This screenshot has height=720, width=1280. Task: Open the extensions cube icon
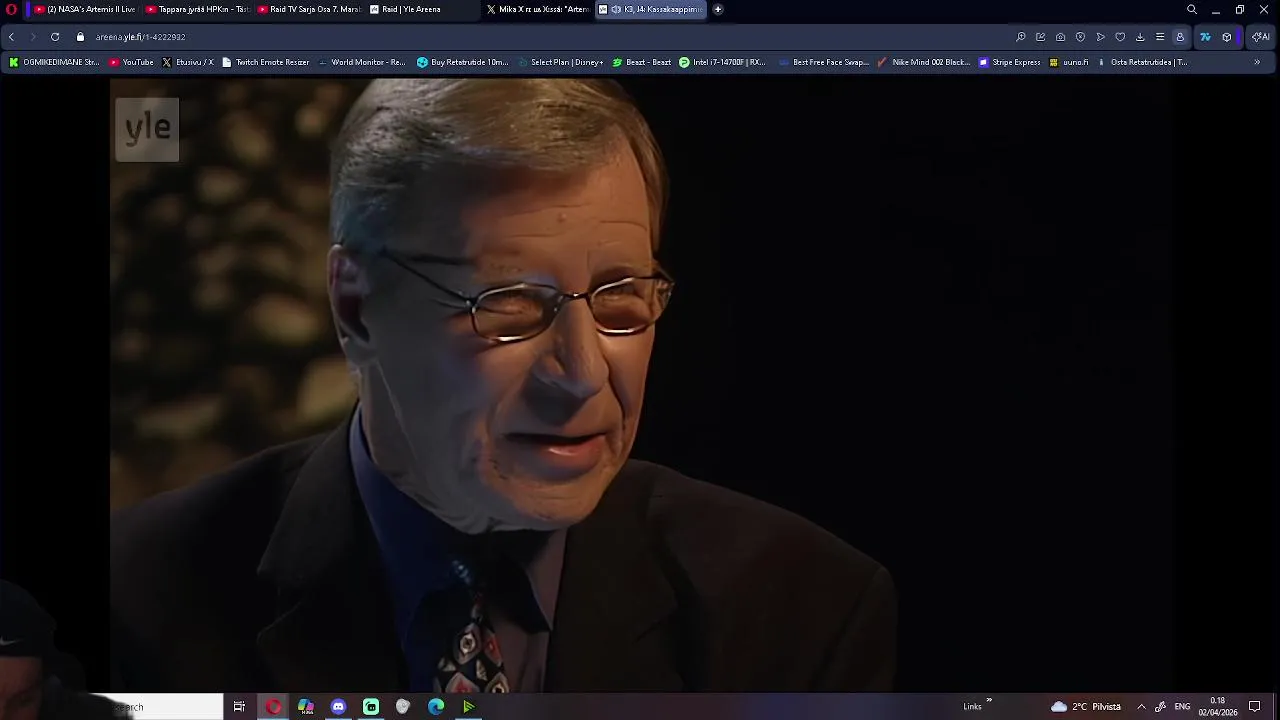(x=1227, y=37)
